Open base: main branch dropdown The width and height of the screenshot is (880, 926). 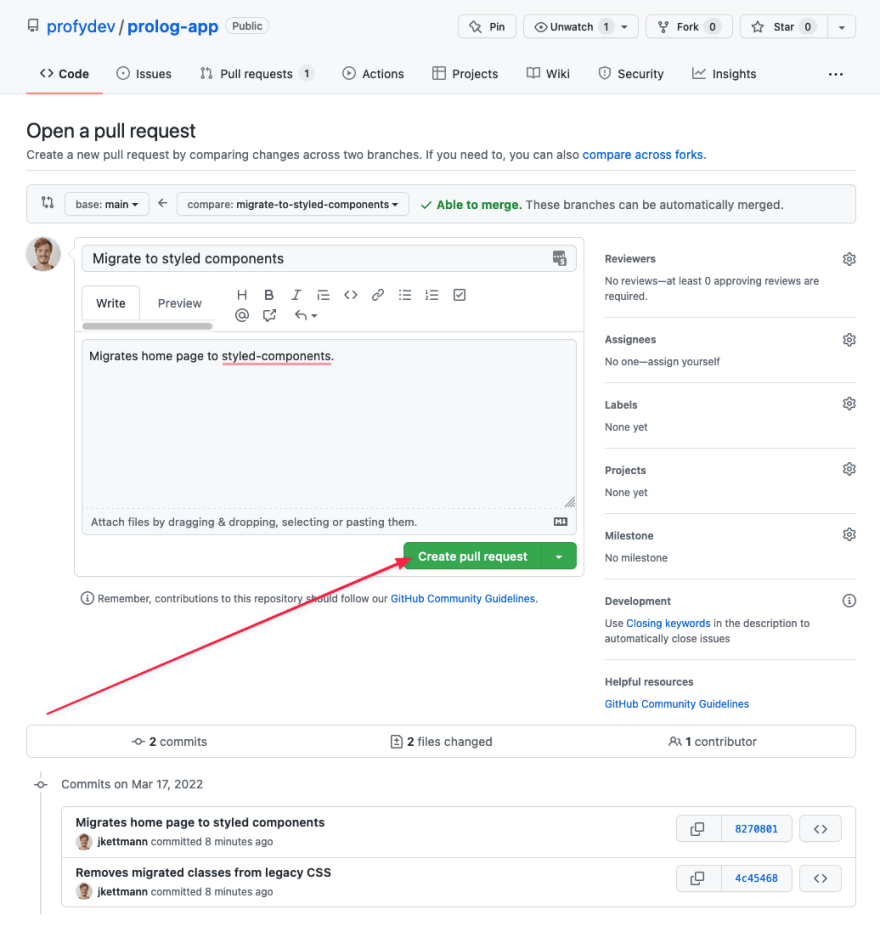(x=107, y=204)
